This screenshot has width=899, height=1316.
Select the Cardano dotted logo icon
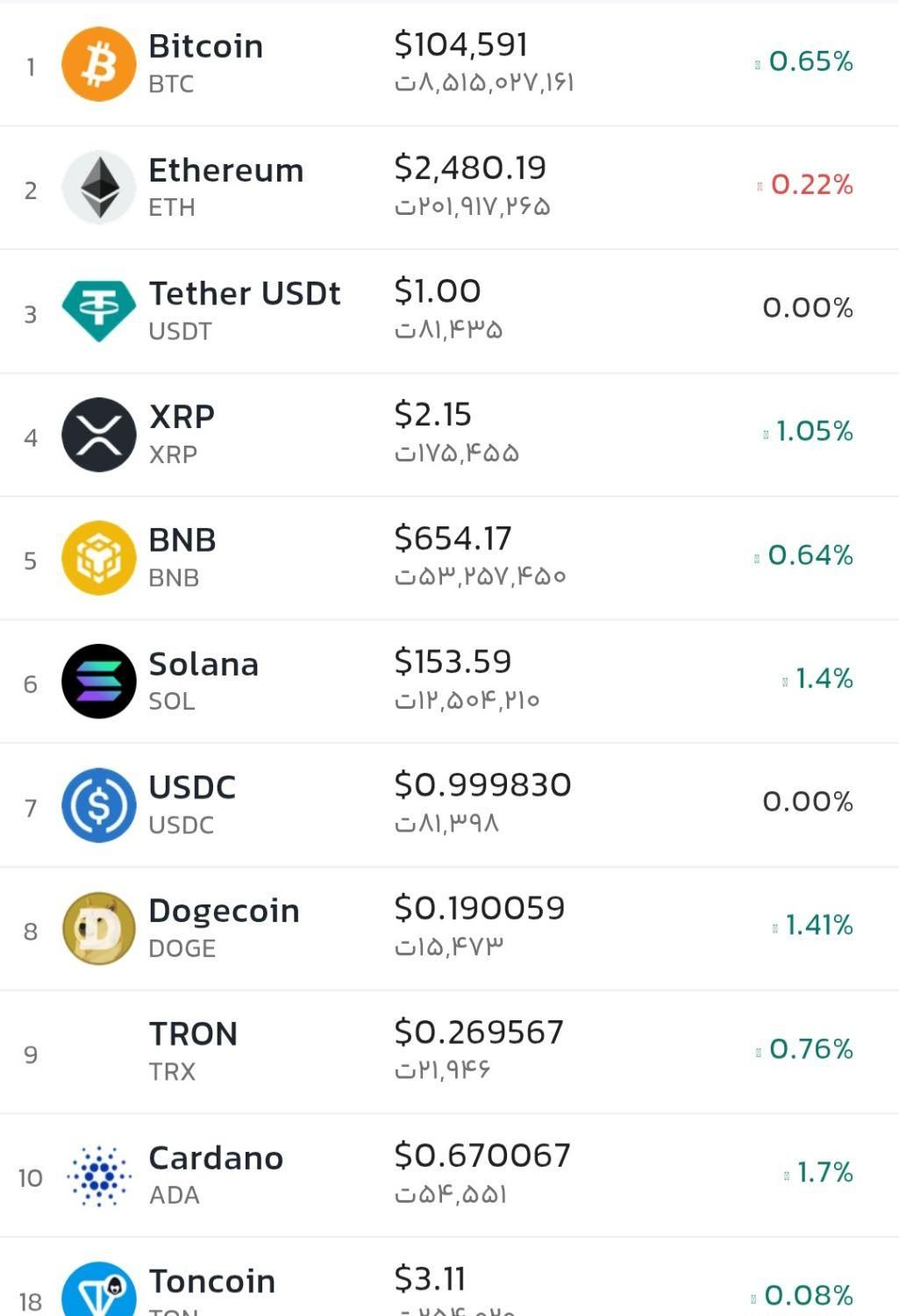99,1176
